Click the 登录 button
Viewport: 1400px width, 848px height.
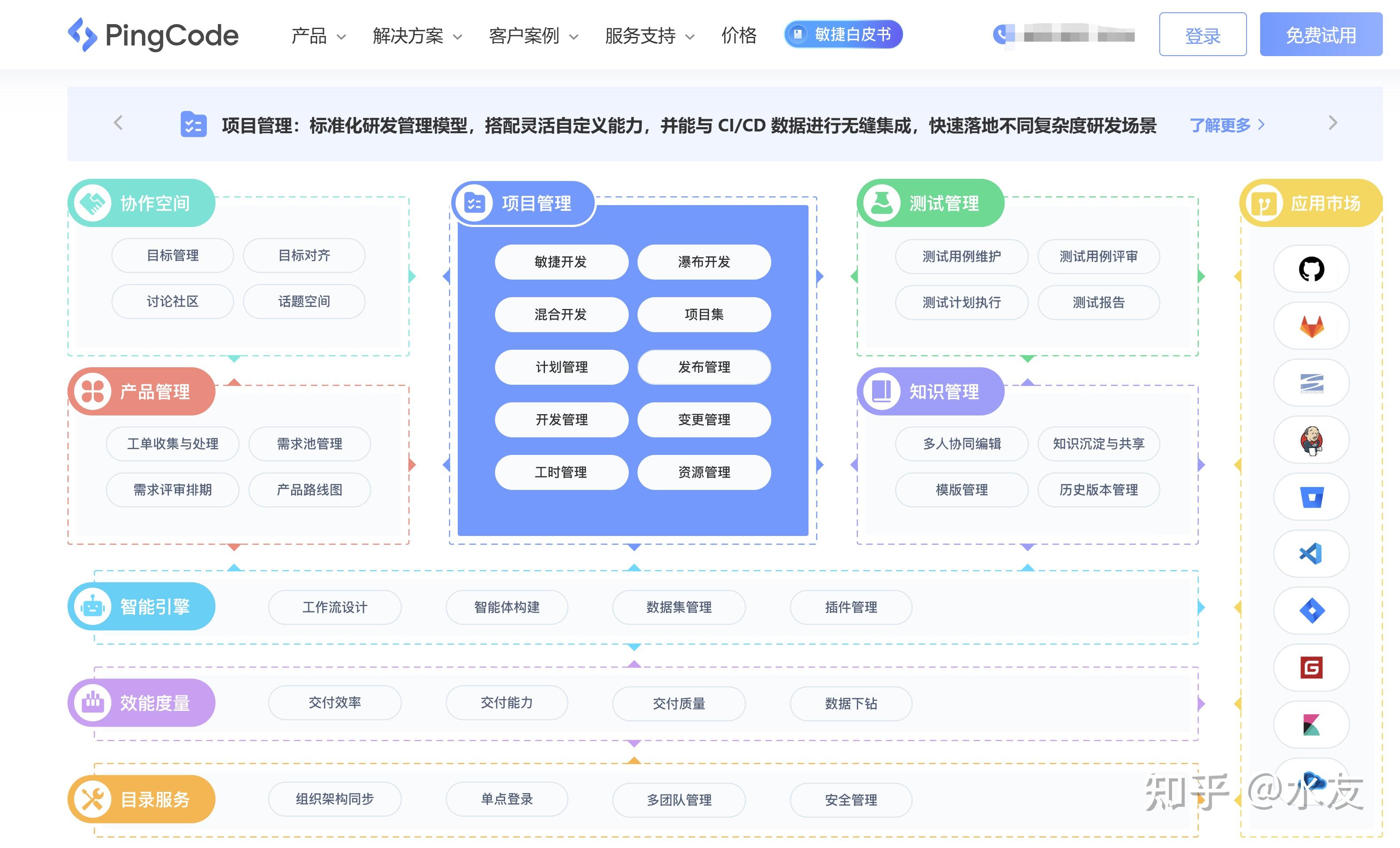pyautogui.click(x=1202, y=35)
